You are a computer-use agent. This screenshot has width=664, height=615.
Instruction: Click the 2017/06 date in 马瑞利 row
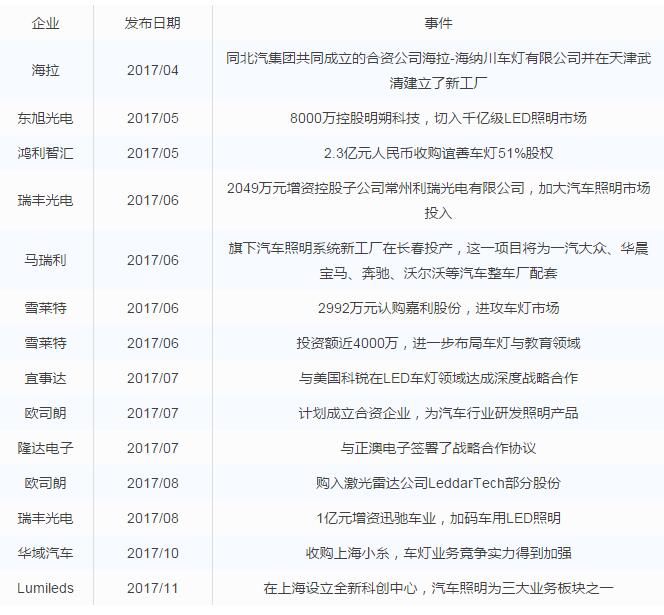click(152, 260)
